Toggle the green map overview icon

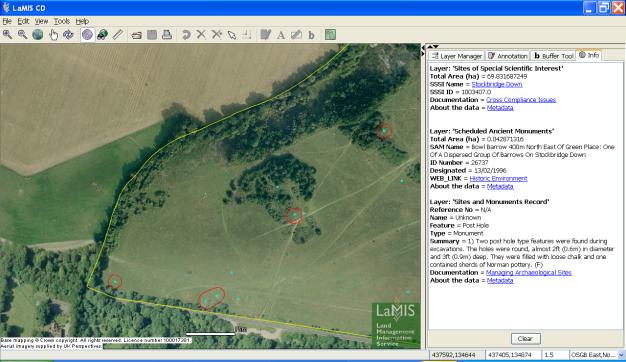coord(330,35)
